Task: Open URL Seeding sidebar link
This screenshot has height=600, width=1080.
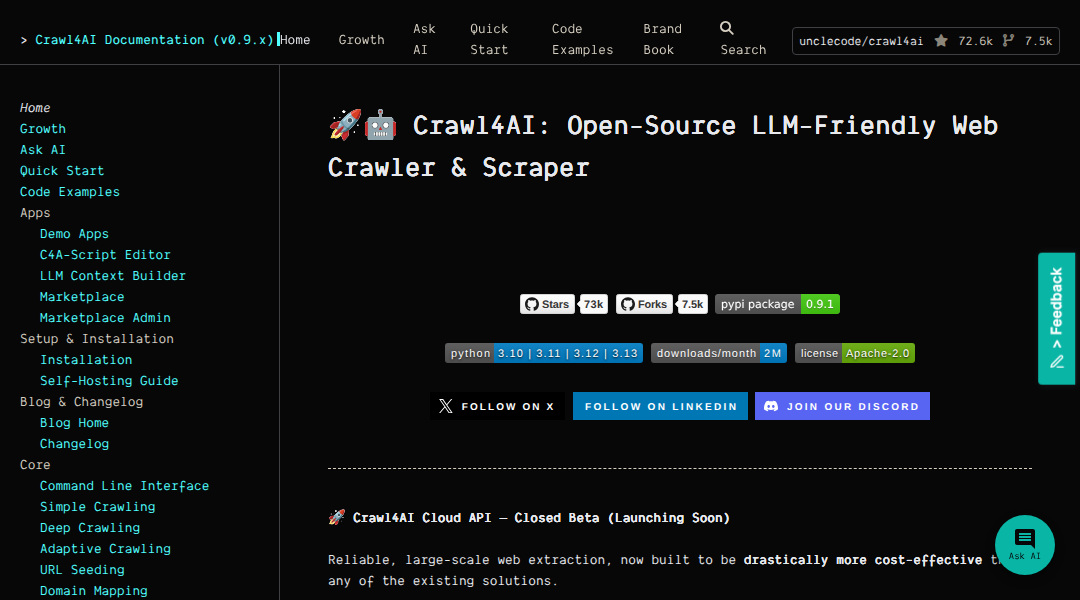Action: [82, 570]
